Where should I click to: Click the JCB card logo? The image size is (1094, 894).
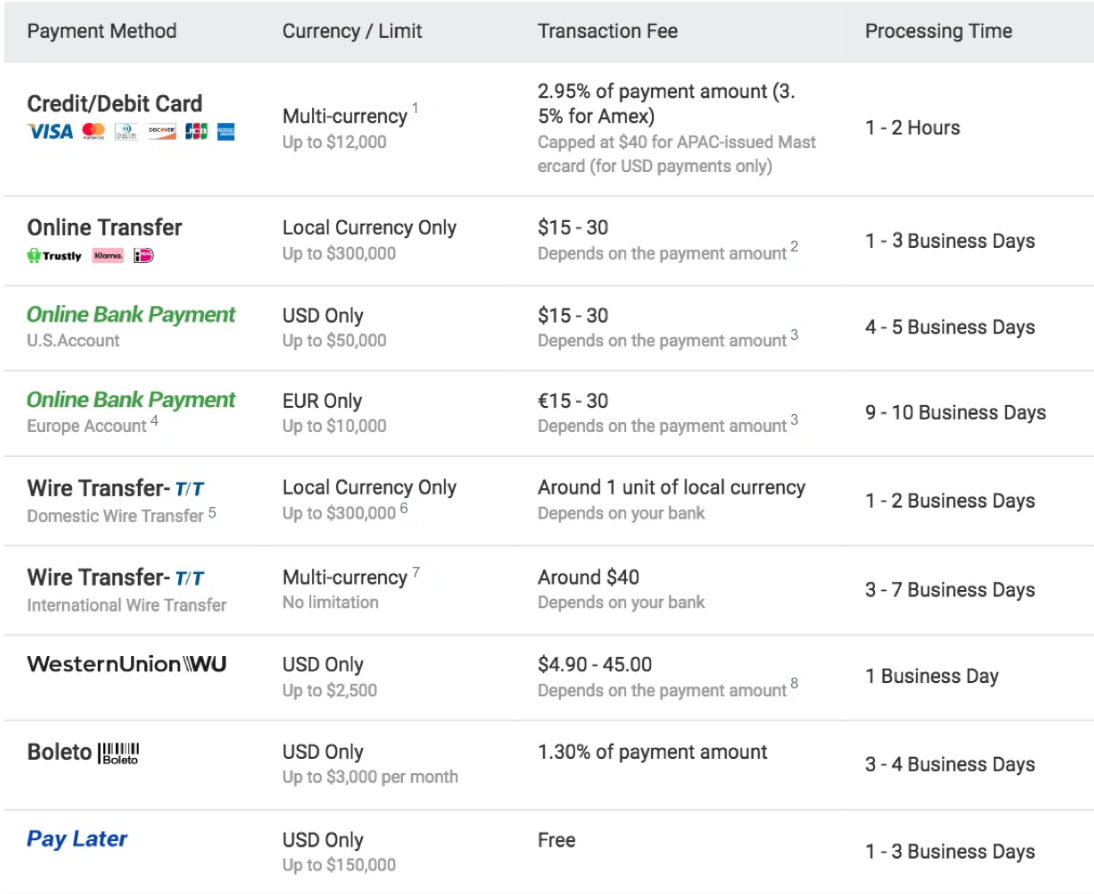pyautogui.click(x=196, y=131)
